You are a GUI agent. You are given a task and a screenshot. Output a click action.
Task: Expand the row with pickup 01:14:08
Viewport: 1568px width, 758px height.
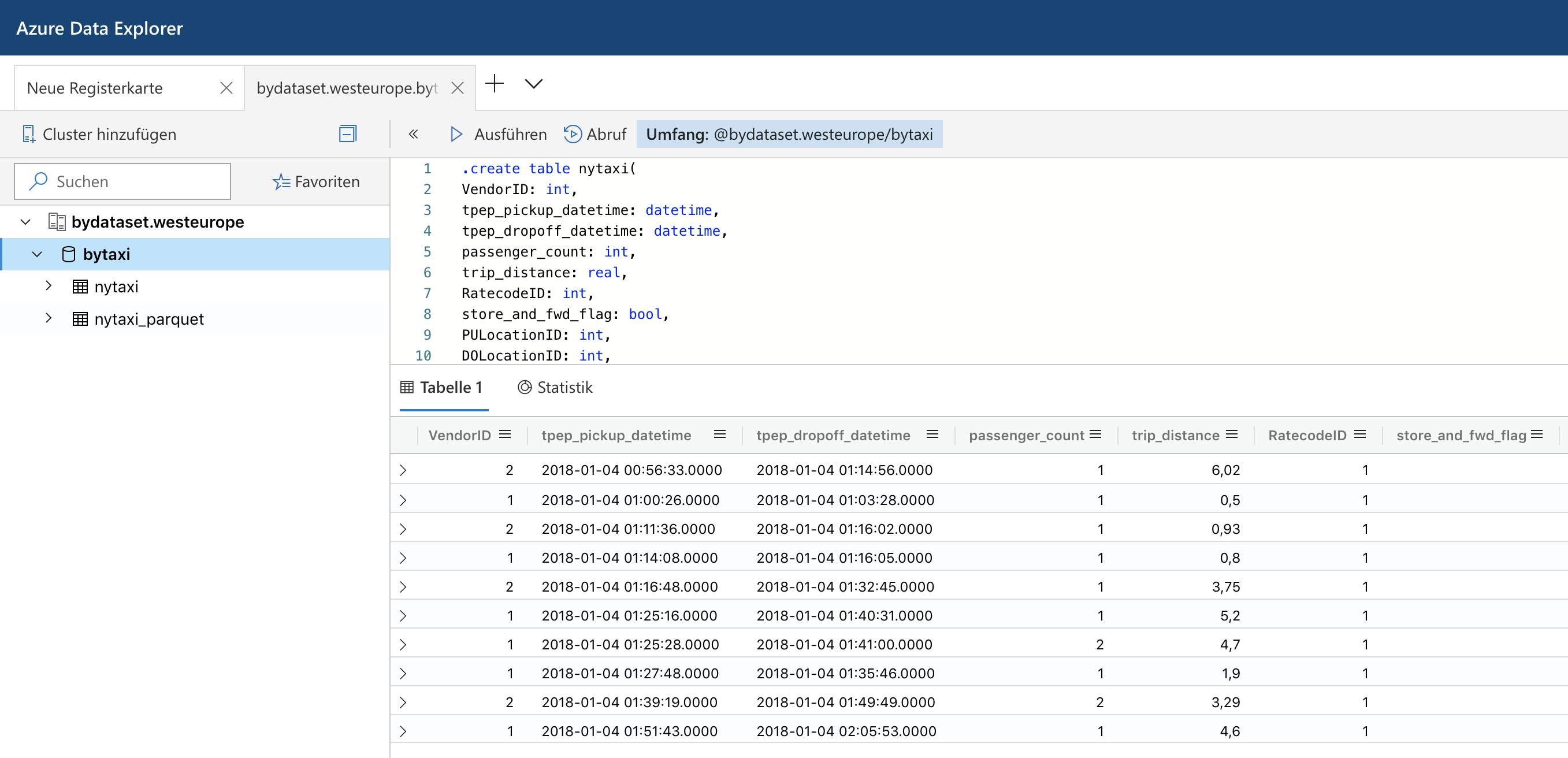[403, 558]
